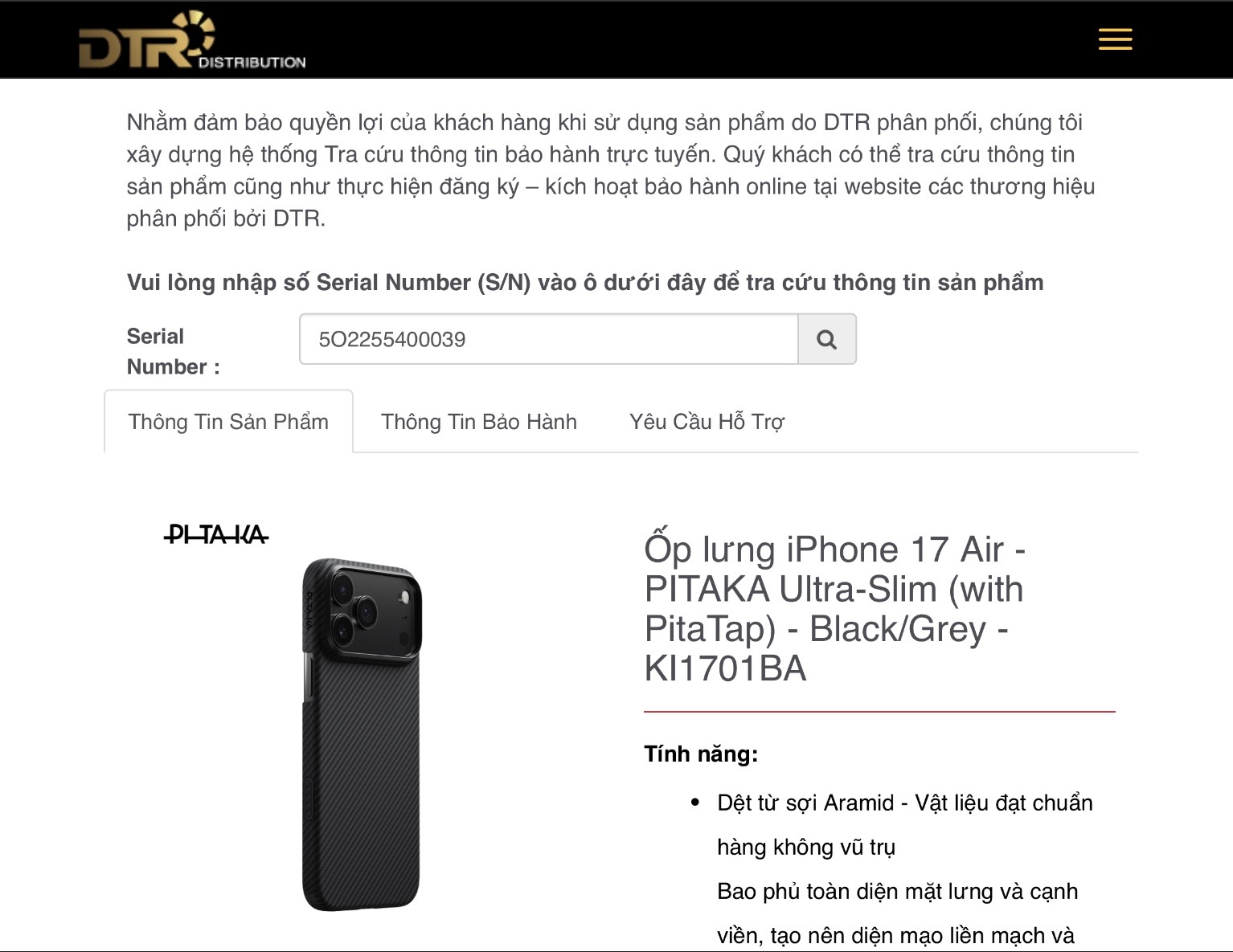
Task: Focus the Serial Number input field
Action: [x=549, y=339]
